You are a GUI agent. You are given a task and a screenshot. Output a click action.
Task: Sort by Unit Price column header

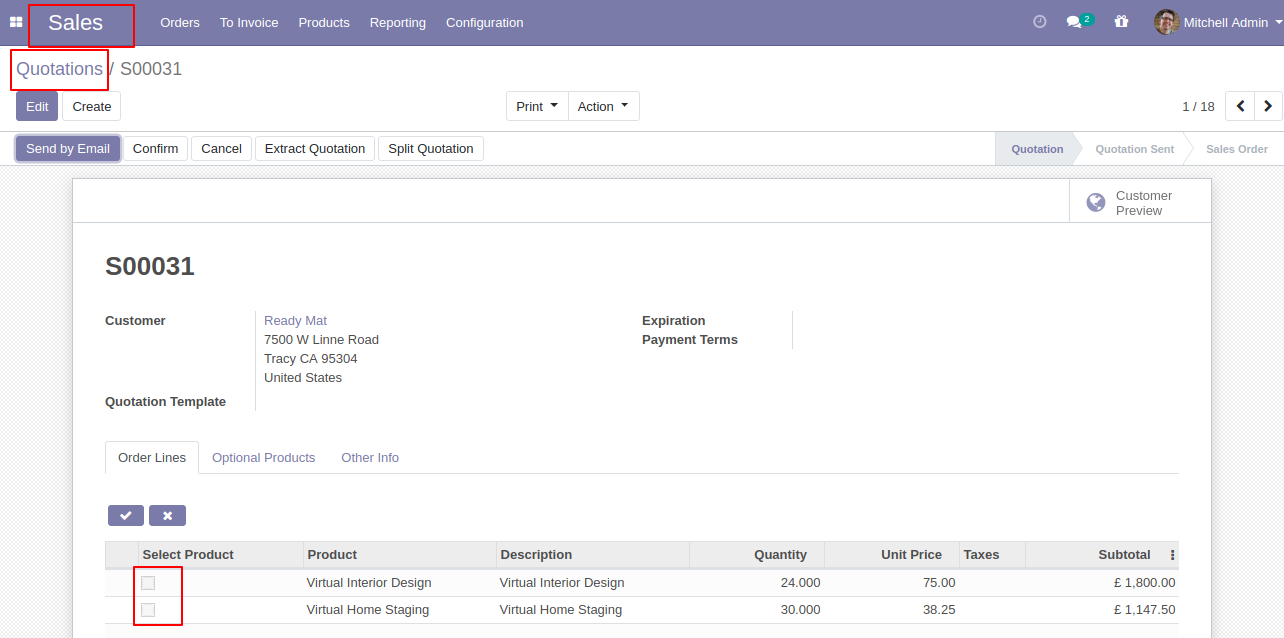(x=892, y=555)
